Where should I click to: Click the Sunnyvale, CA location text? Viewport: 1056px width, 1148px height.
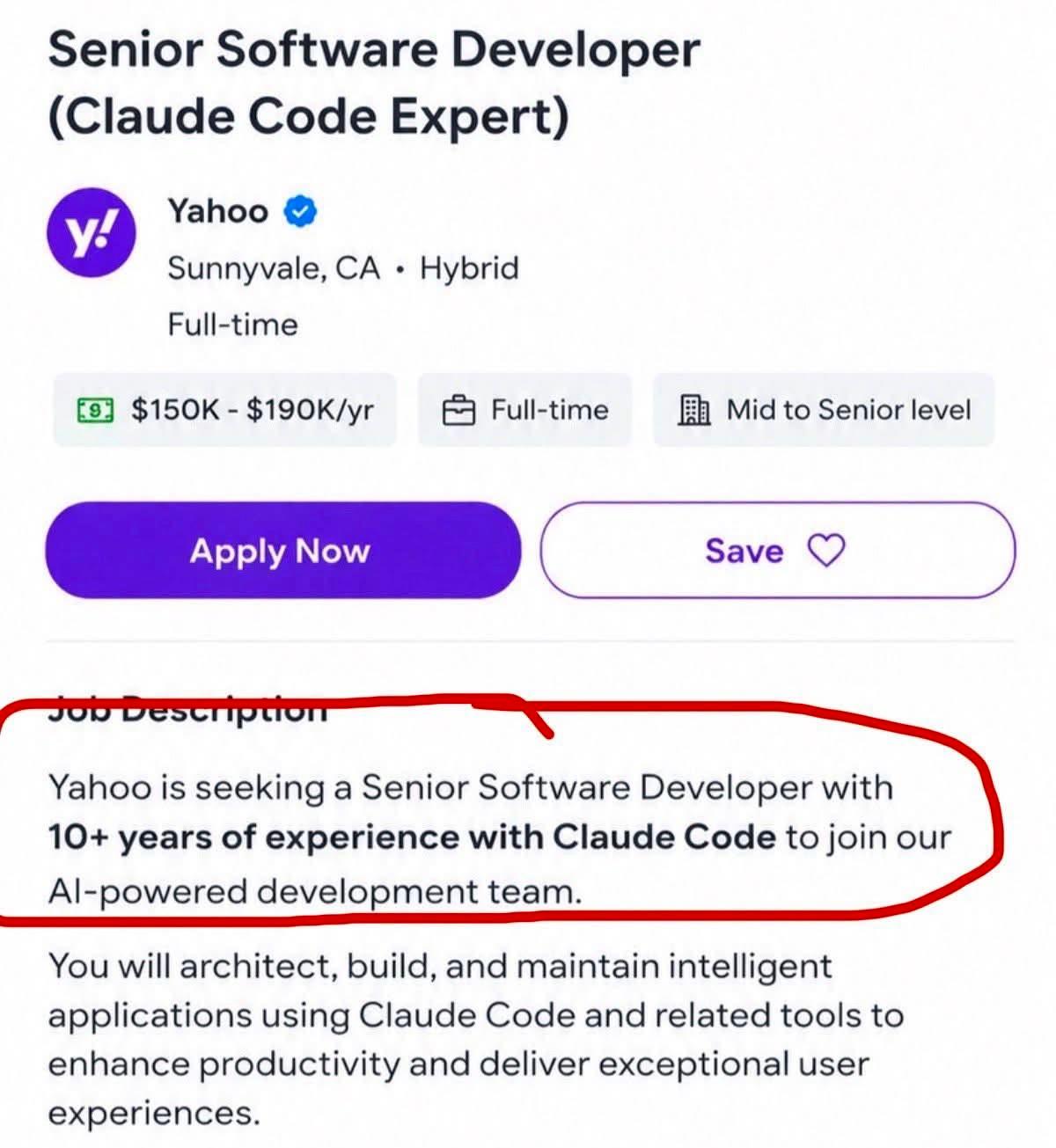(x=274, y=267)
